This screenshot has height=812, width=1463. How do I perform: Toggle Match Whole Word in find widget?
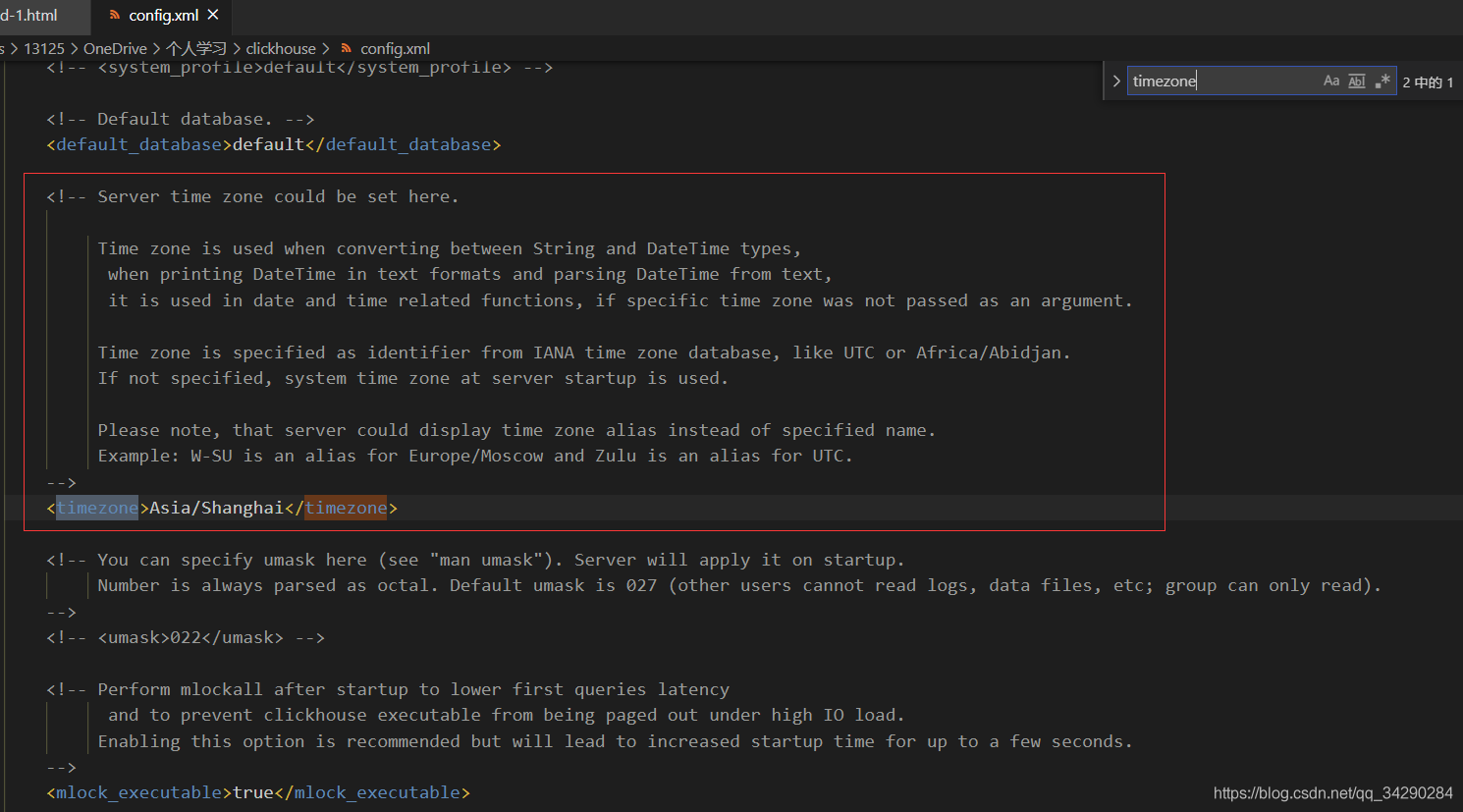pyautogui.click(x=1357, y=81)
